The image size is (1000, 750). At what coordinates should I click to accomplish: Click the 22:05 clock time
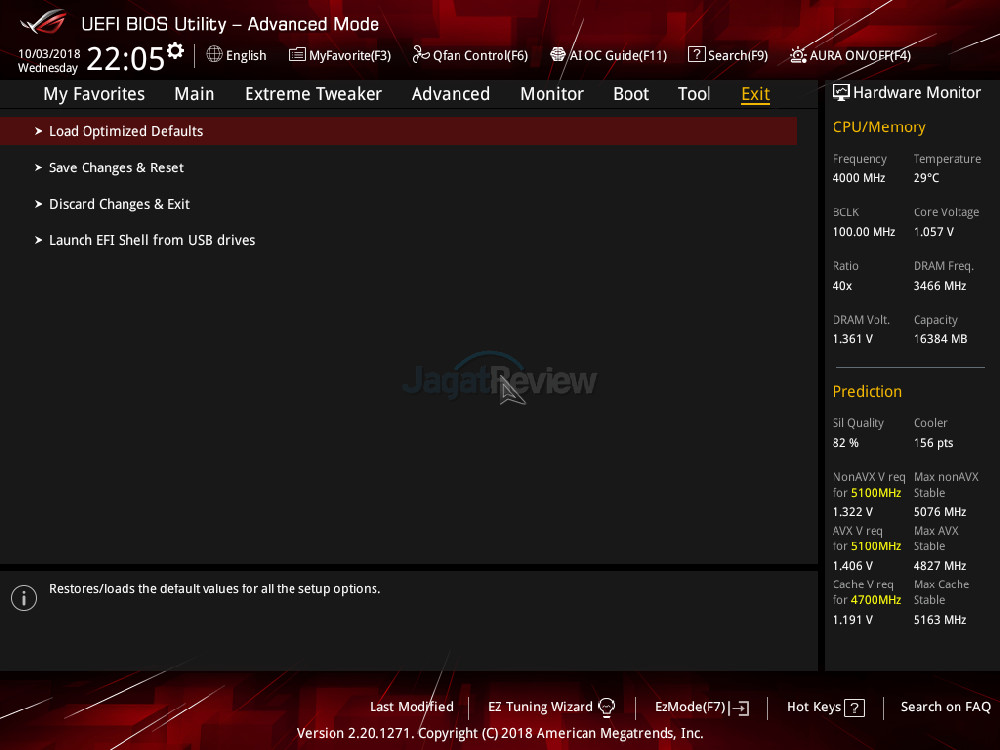tap(125, 59)
